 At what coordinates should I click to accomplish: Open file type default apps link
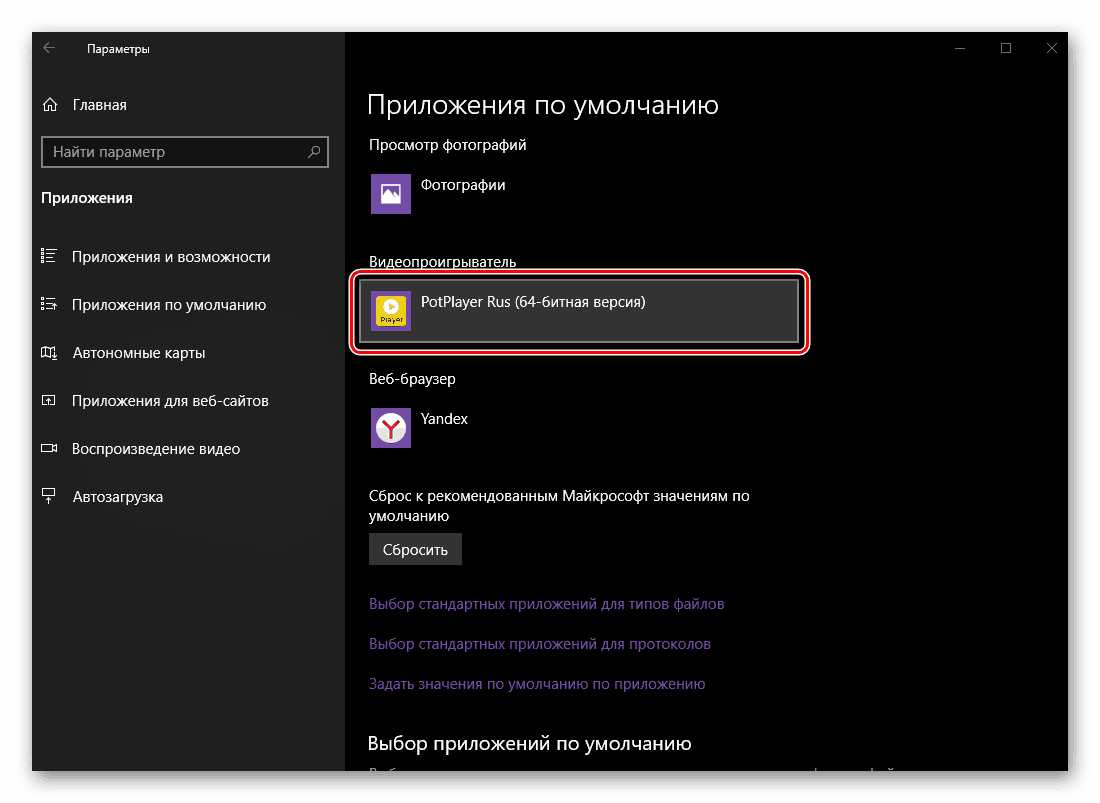click(547, 603)
